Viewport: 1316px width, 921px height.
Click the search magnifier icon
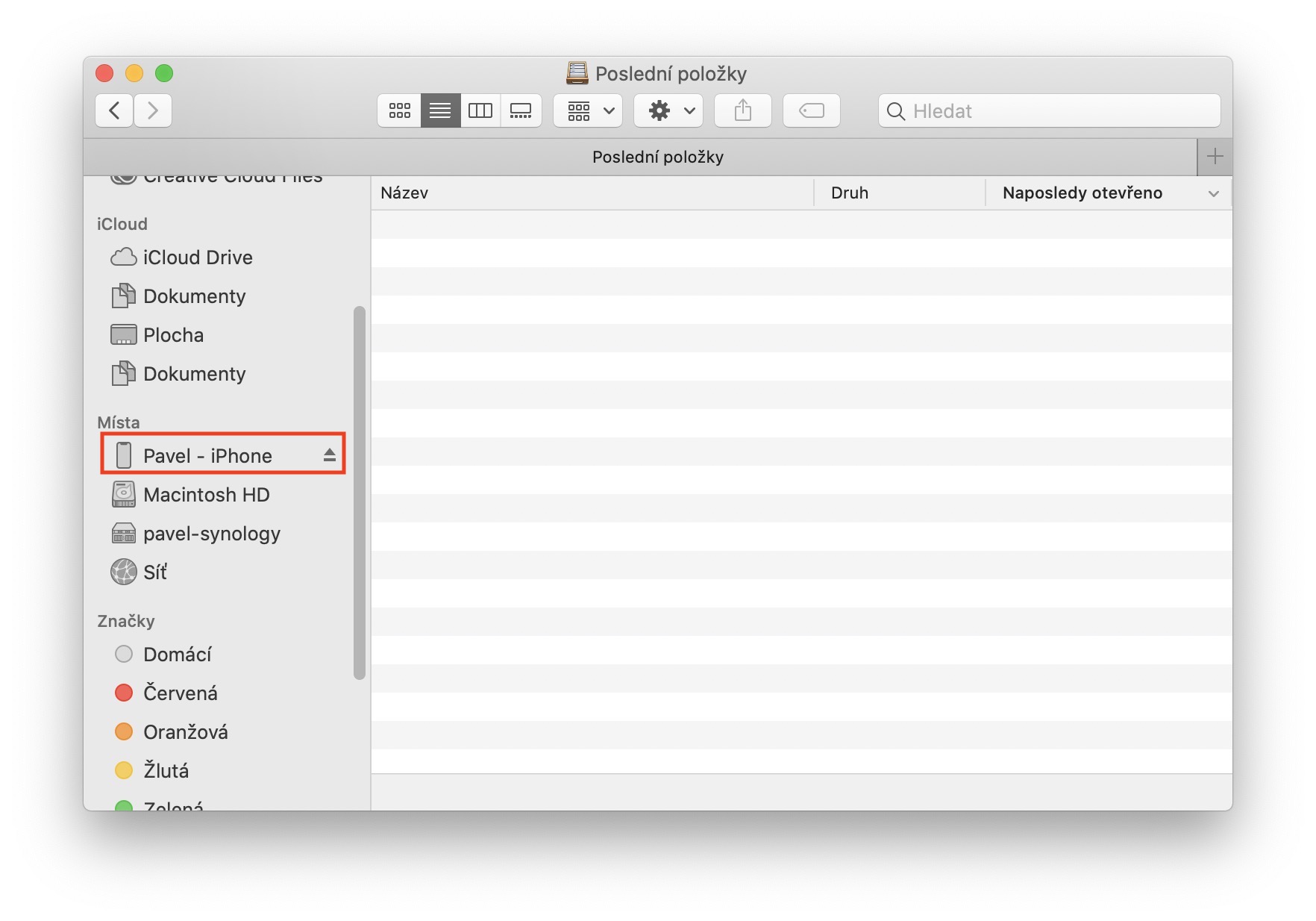pyautogui.click(x=895, y=111)
